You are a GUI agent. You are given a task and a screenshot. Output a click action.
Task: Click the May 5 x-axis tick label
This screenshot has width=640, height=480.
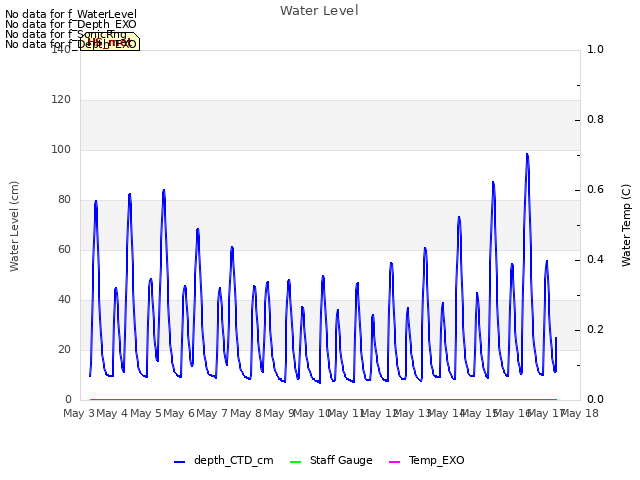[x=146, y=413]
